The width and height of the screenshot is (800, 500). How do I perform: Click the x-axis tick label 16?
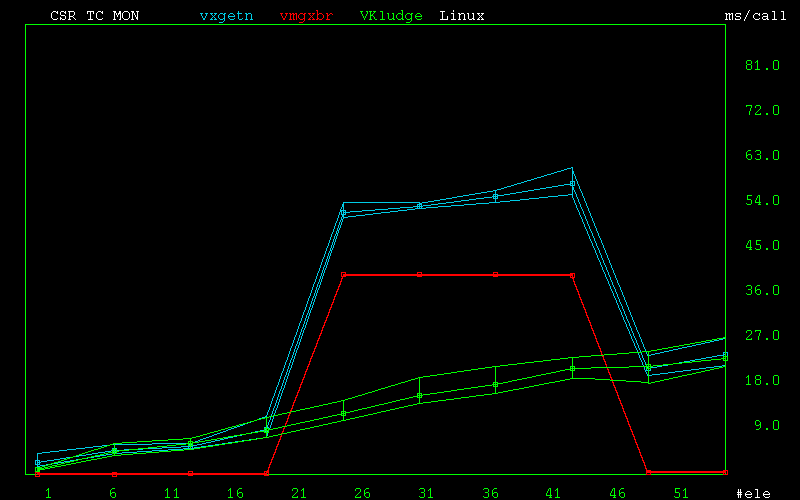pyautogui.click(x=235, y=493)
